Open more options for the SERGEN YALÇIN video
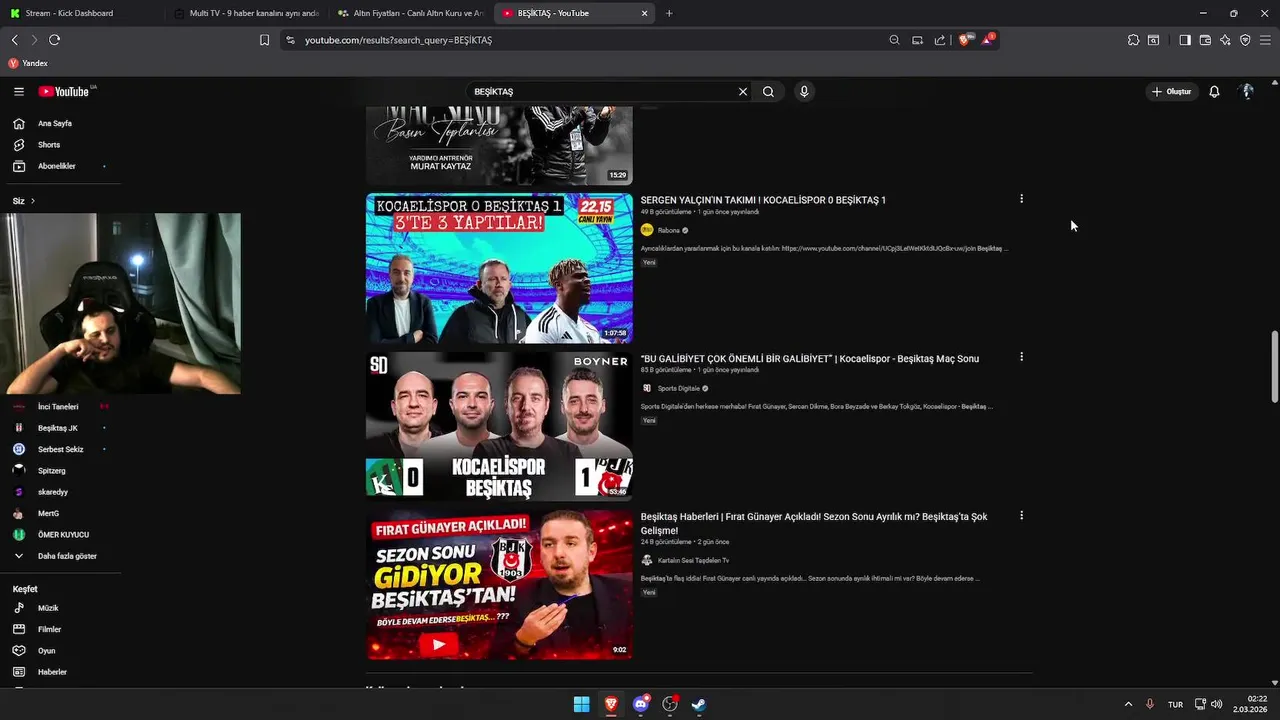Viewport: 1280px width, 720px height. [x=1021, y=199]
